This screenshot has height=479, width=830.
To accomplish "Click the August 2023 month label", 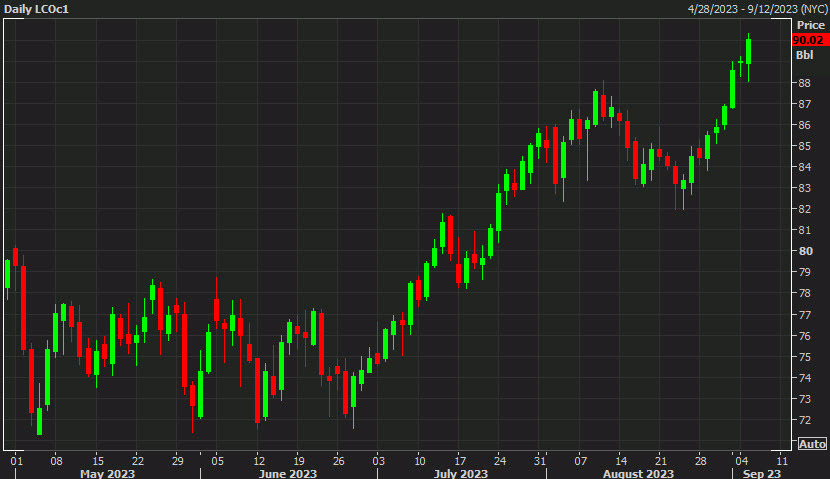I will [638, 473].
